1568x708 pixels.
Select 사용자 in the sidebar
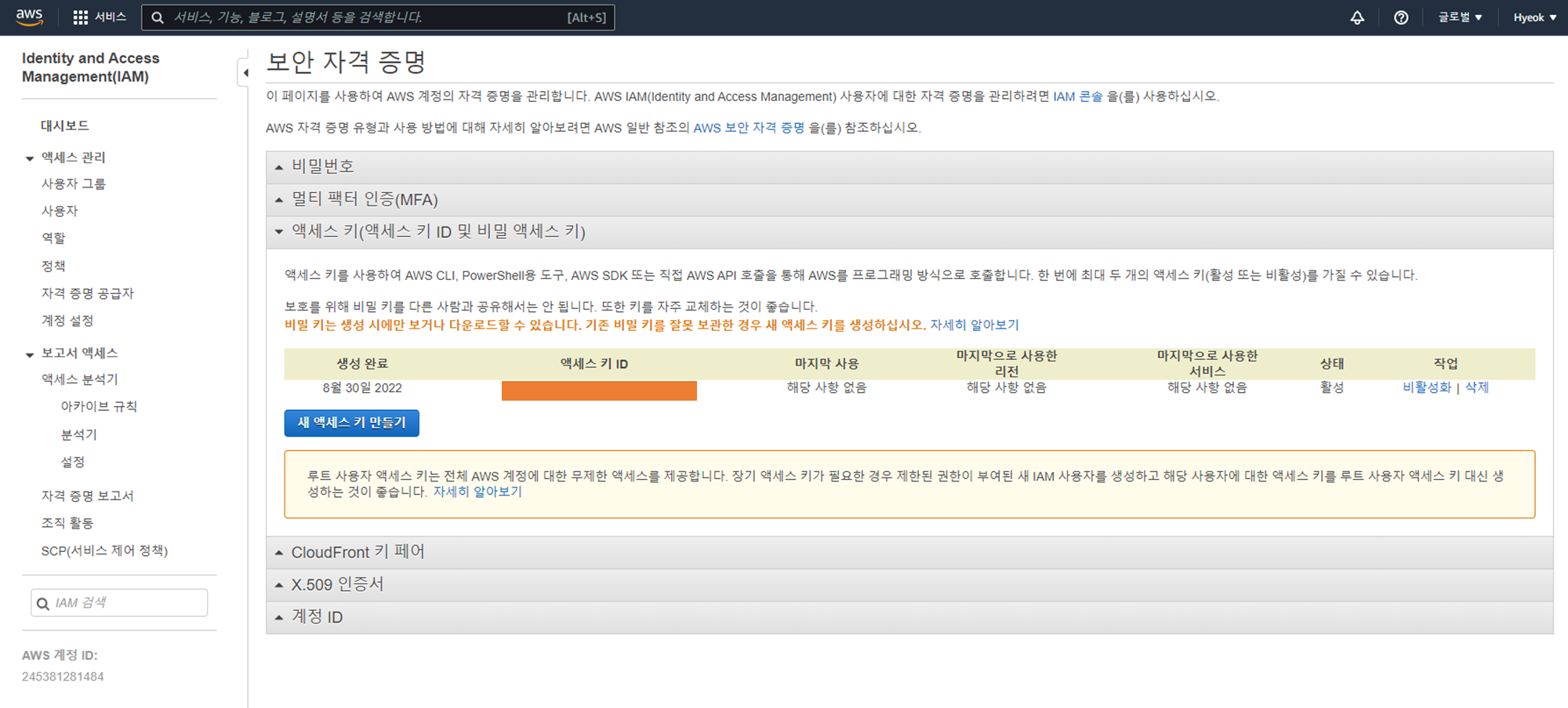click(x=60, y=211)
